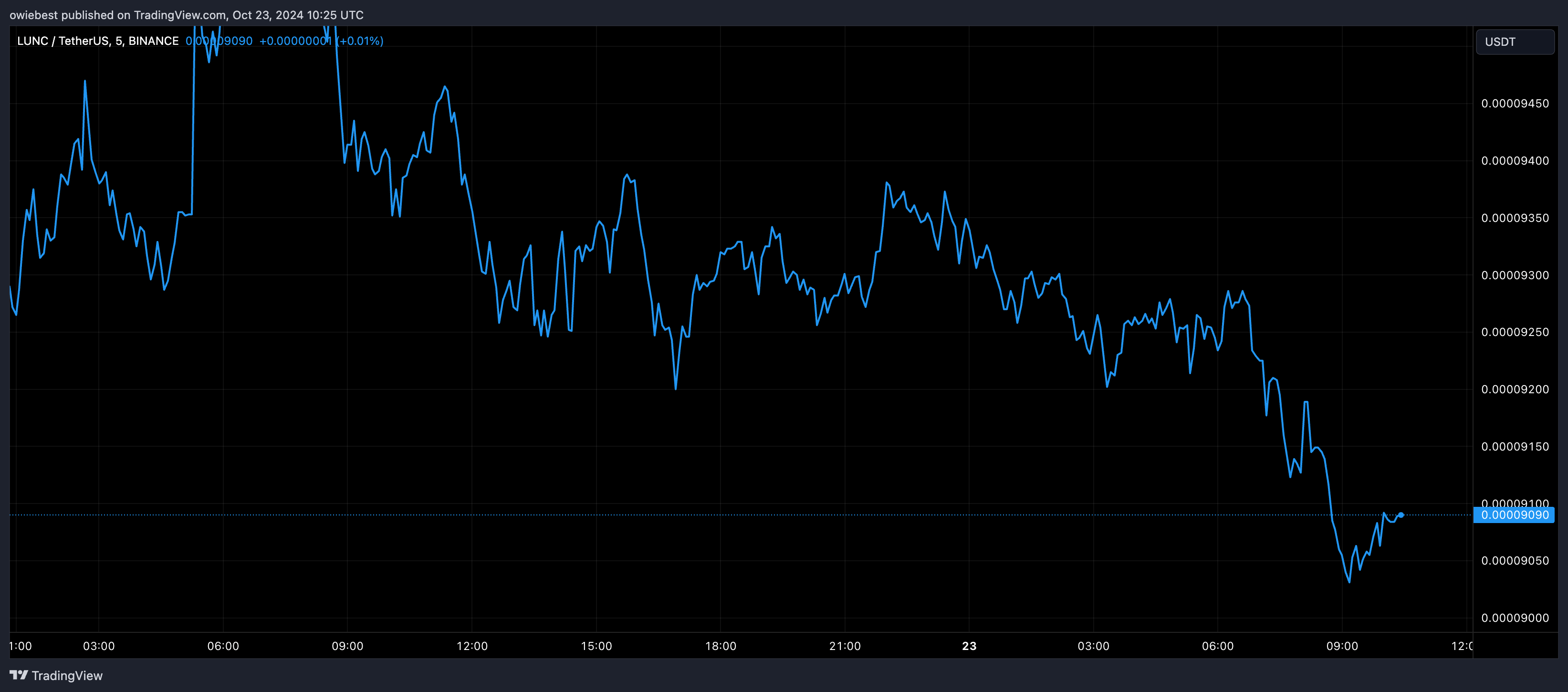The height and width of the screenshot is (692, 1568).
Task: Click the owiebest published header text
Action: pos(186,15)
